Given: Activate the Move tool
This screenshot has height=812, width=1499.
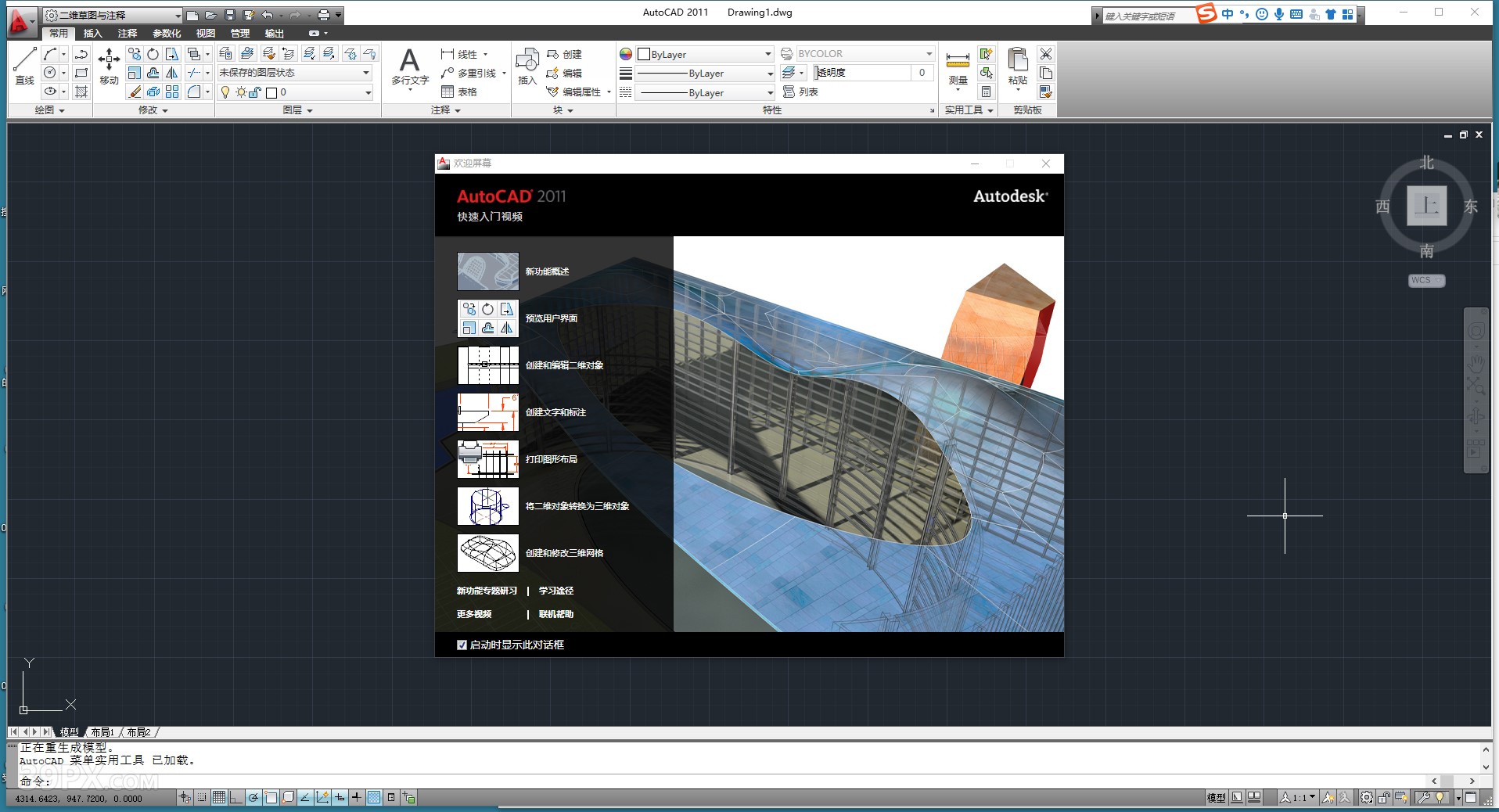Looking at the screenshot, I should 109,66.
